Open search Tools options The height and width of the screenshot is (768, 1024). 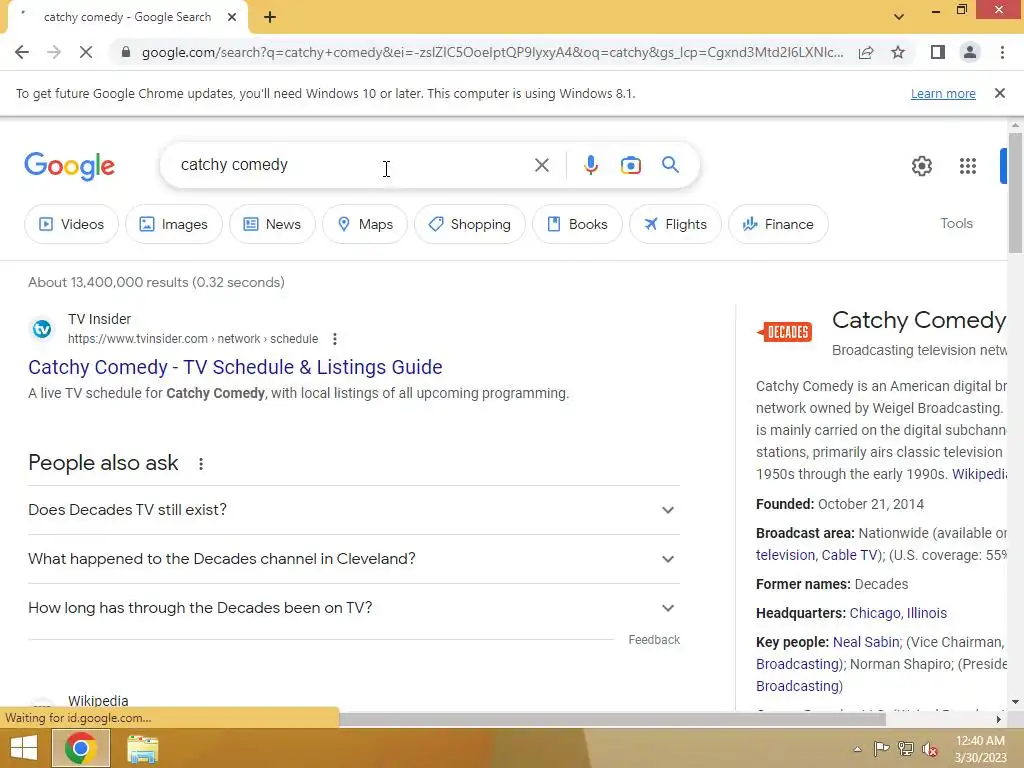(956, 223)
